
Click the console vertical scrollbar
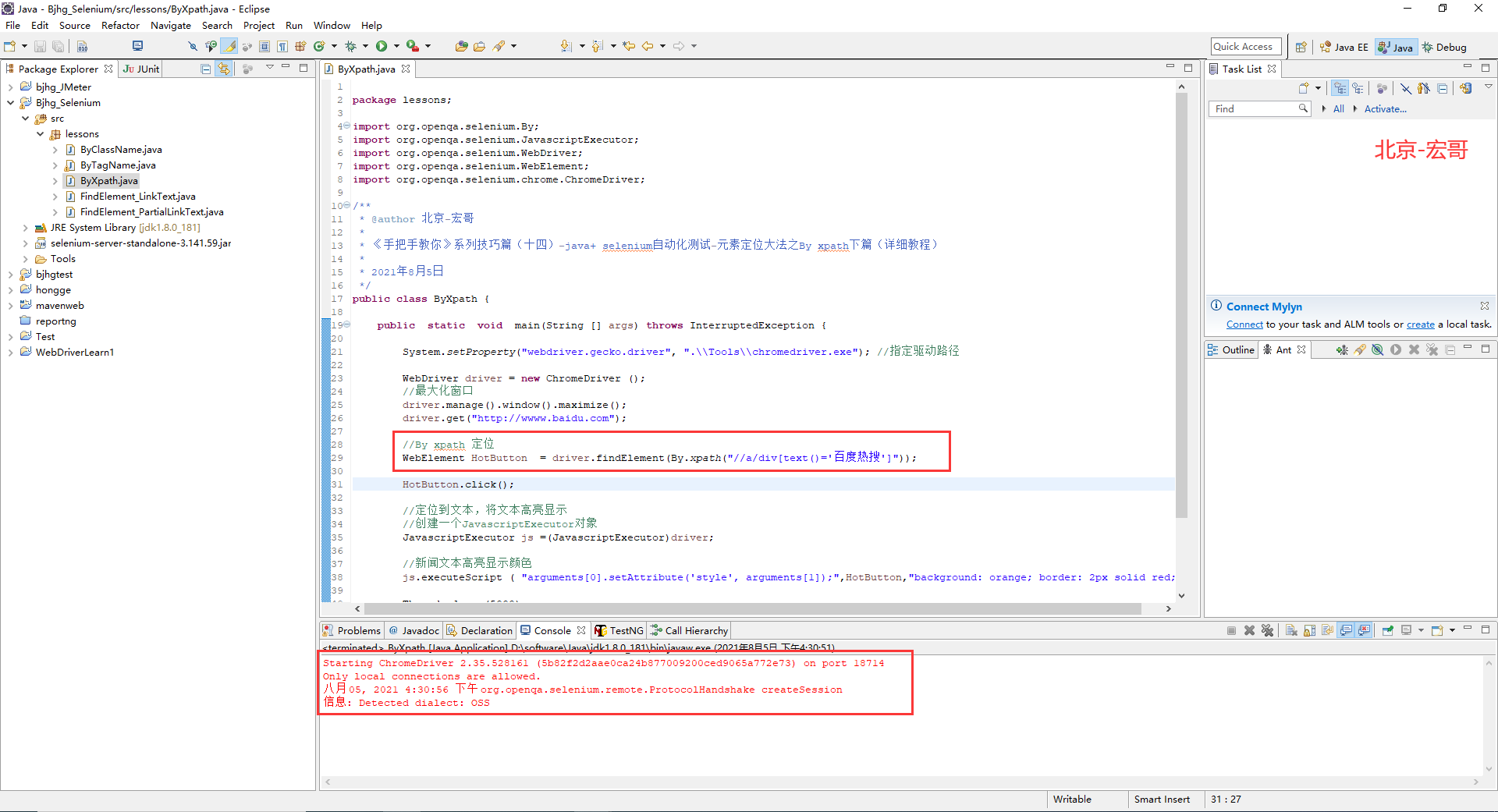pos(1489,715)
